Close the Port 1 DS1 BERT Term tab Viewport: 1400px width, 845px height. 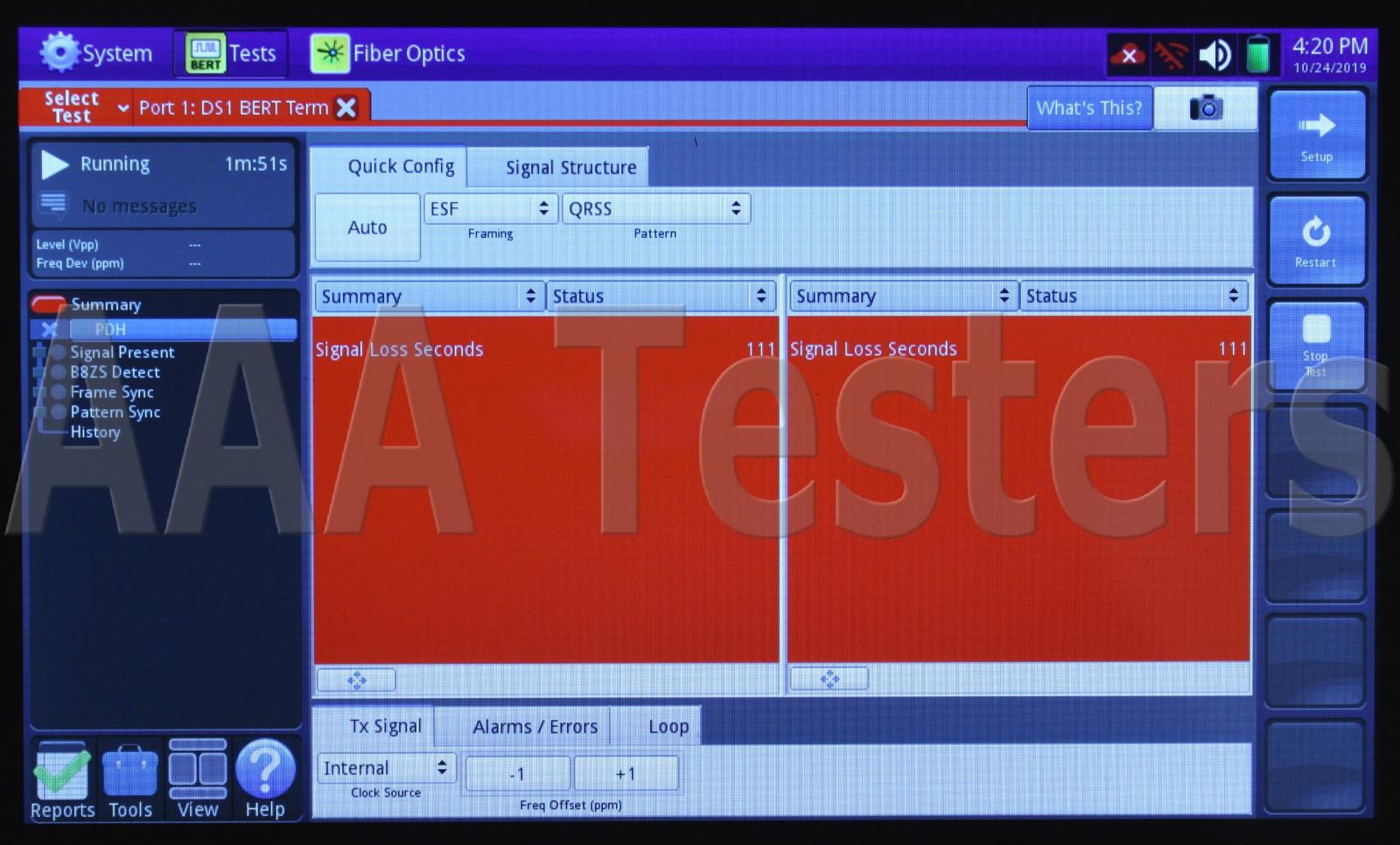tap(347, 108)
